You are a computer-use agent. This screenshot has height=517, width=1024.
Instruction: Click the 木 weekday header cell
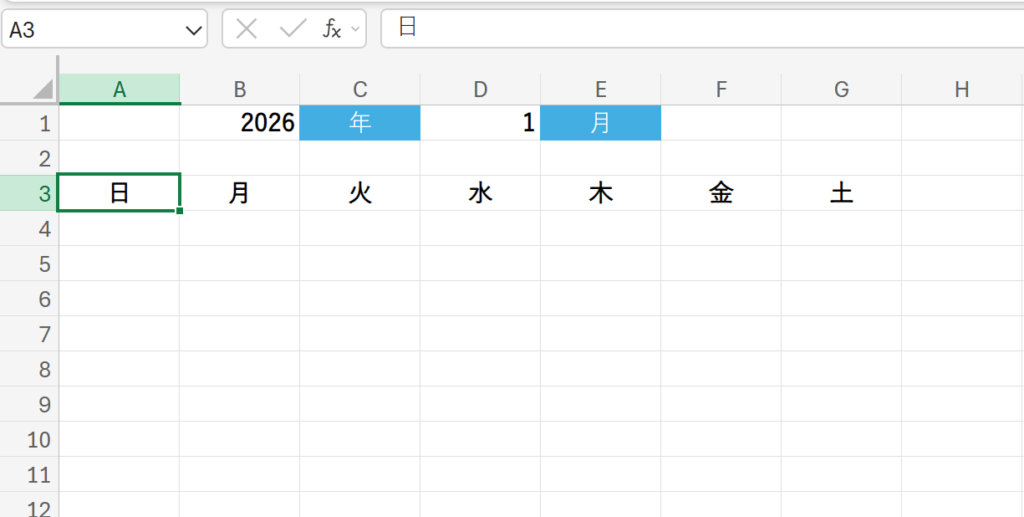[600, 193]
